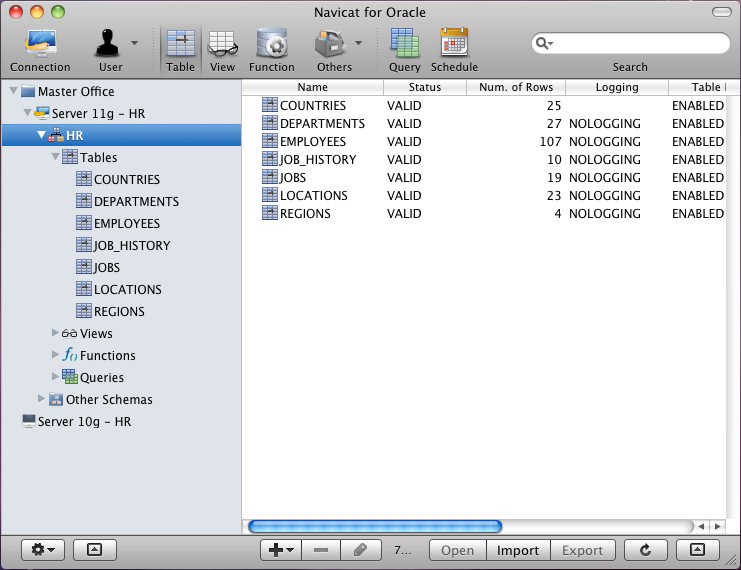
Task: Select LOCATIONS row in the table list
Action: pyautogui.click(x=484, y=195)
